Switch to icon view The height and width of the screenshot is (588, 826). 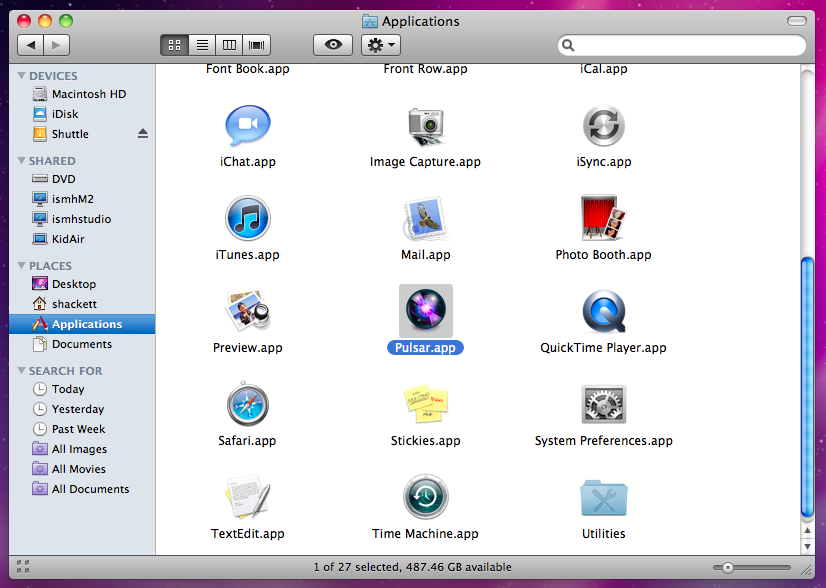tap(174, 45)
